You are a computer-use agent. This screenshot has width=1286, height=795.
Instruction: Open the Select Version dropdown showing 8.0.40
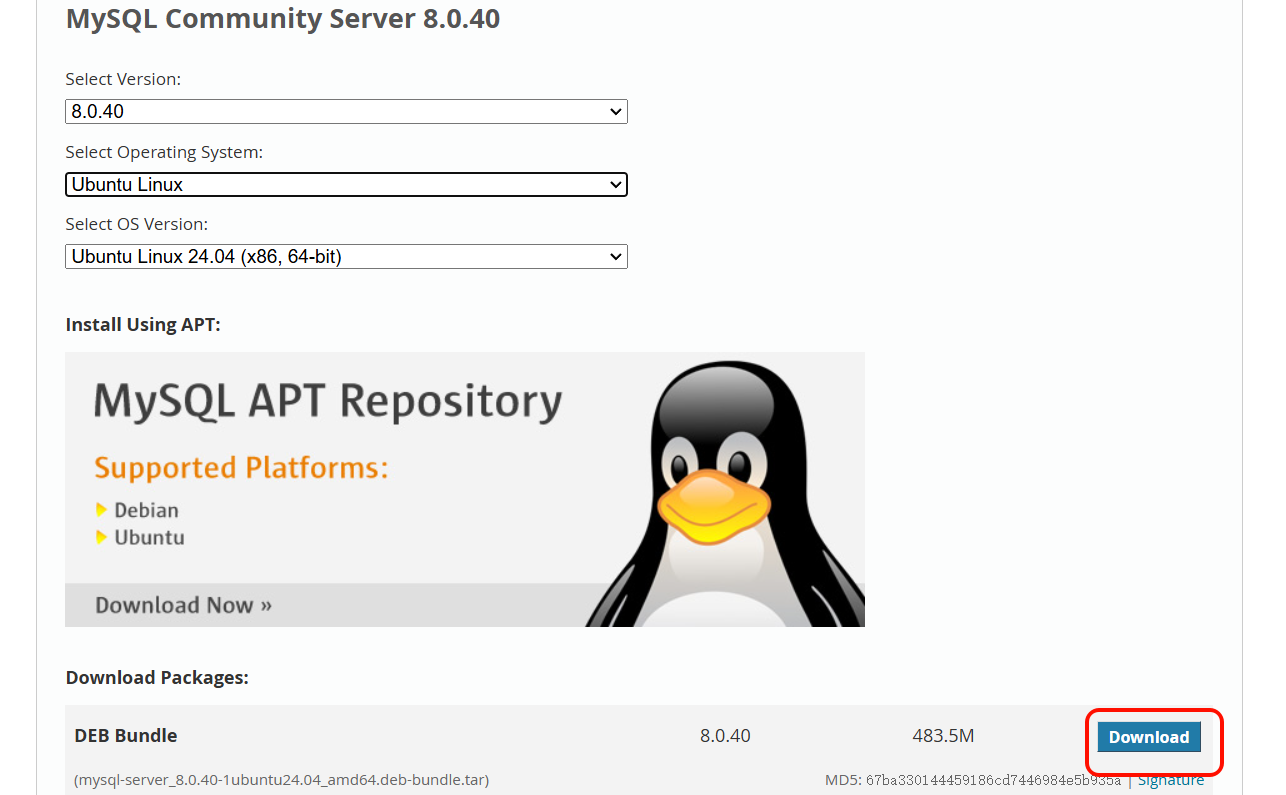click(346, 111)
